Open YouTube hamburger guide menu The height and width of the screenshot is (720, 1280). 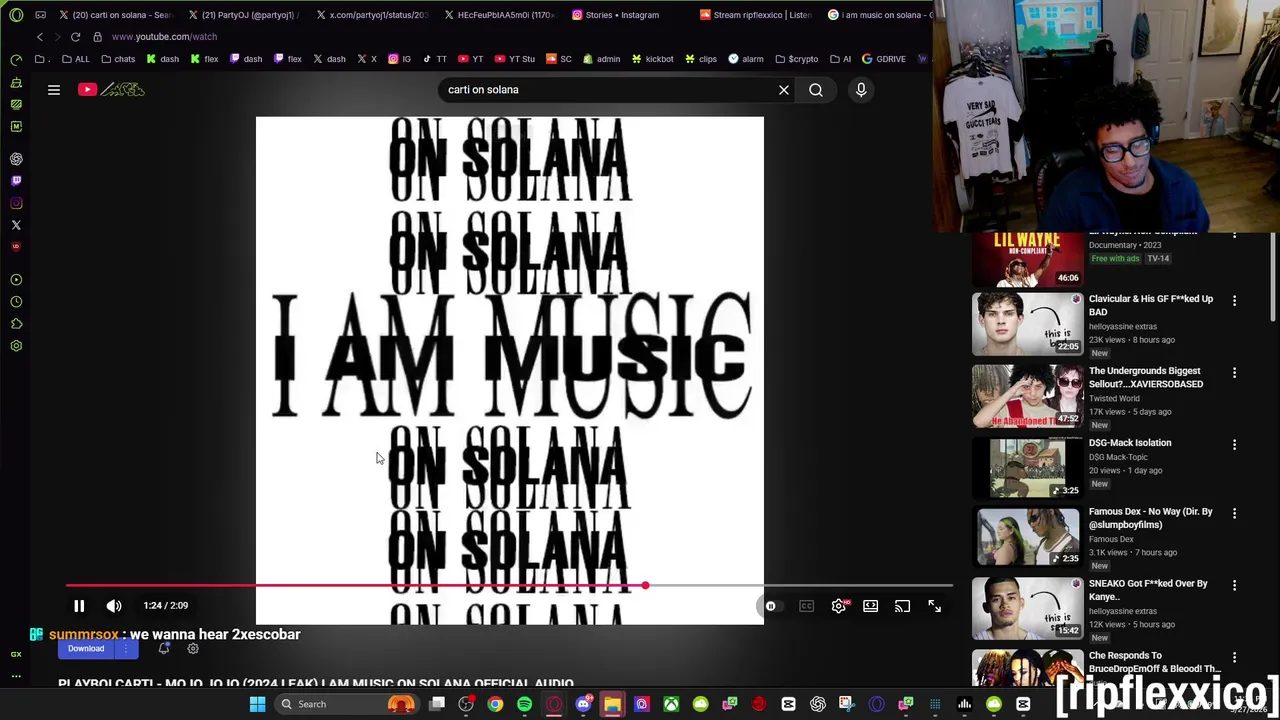pyautogui.click(x=54, y=90)
